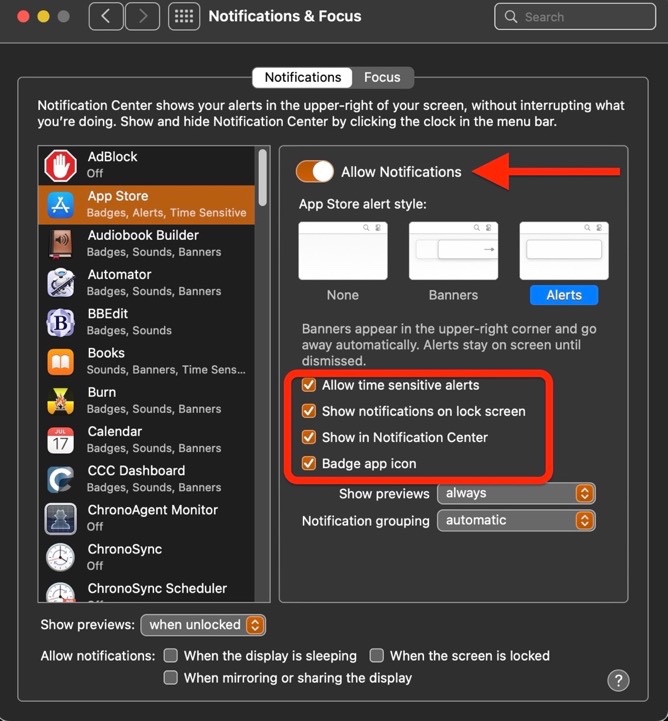Uncheck Show notifications on lock screen
This screenshot has width=668, height=721.
click(308, 411)
